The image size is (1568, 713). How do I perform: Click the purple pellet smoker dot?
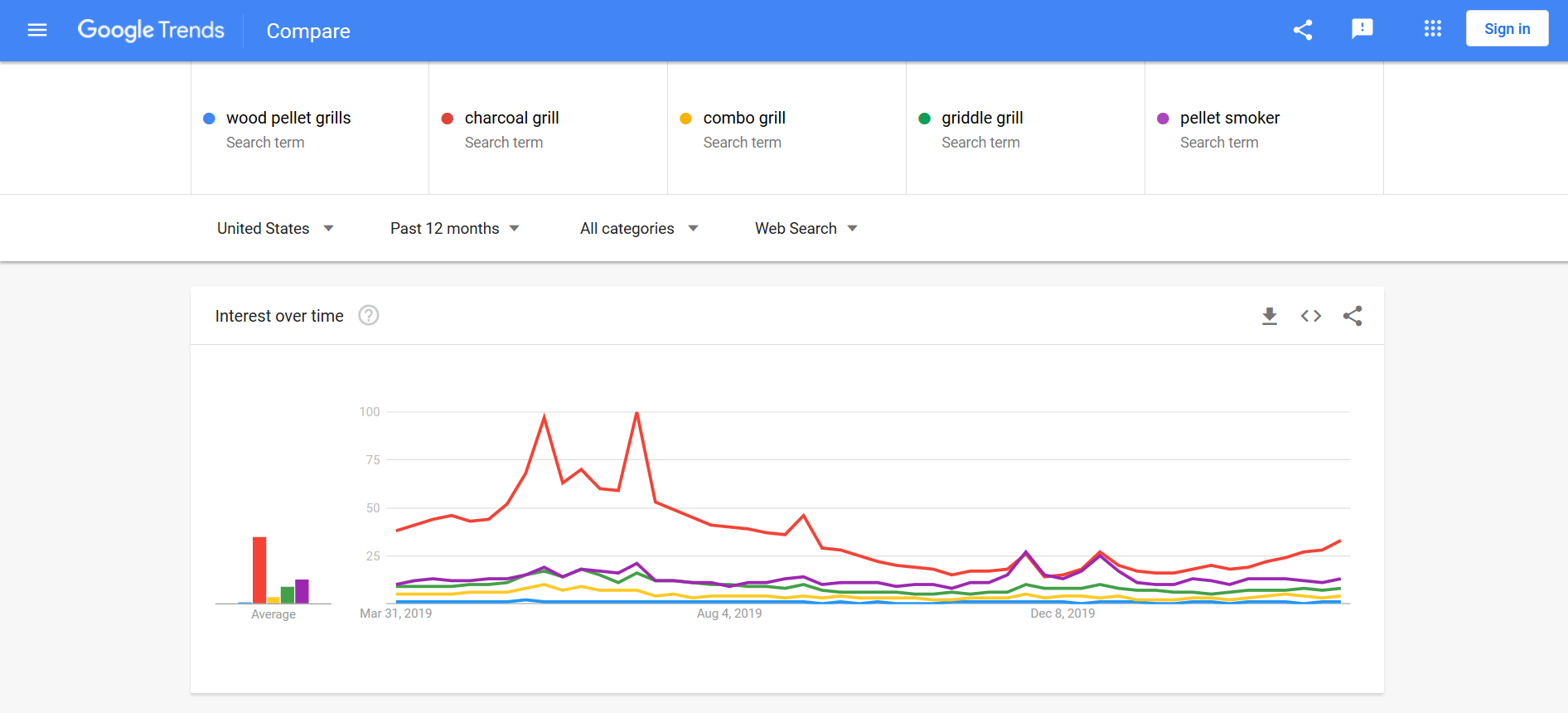[1163, 119]
